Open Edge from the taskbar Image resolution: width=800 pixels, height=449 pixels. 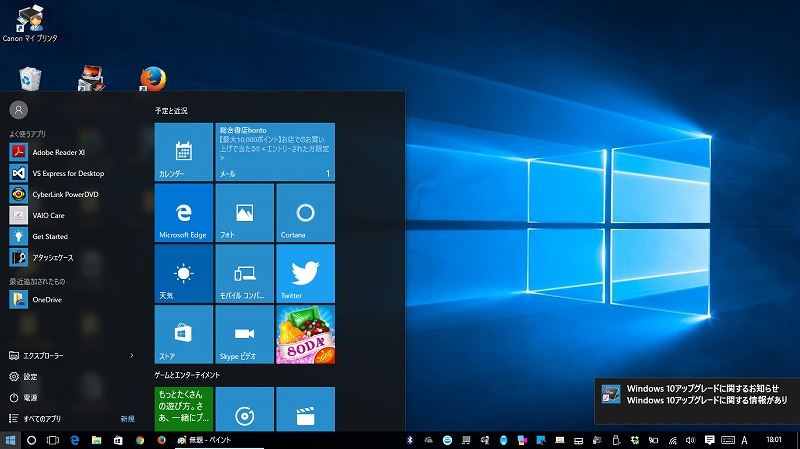pos(74,440)
